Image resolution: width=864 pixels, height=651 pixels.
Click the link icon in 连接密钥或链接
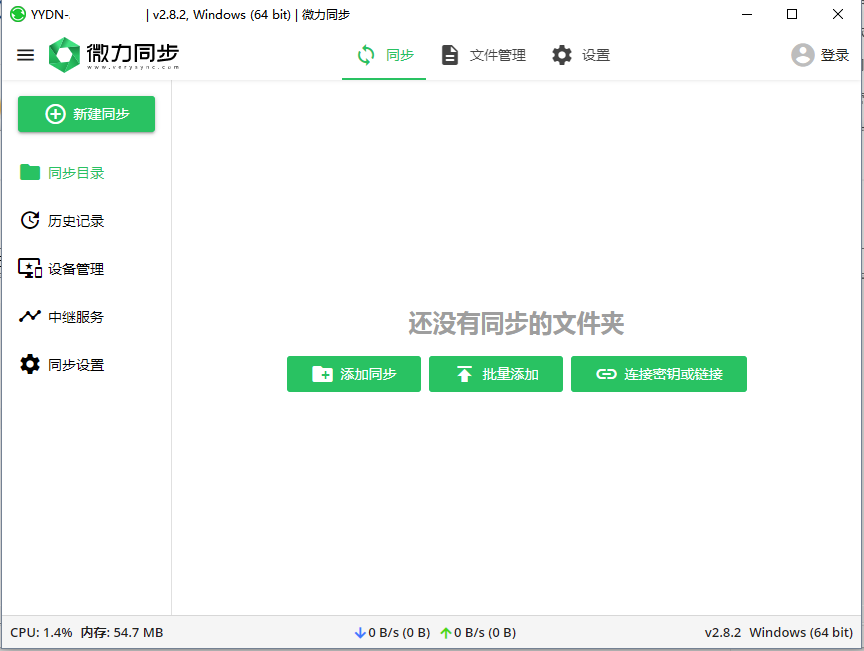(606, 374)
